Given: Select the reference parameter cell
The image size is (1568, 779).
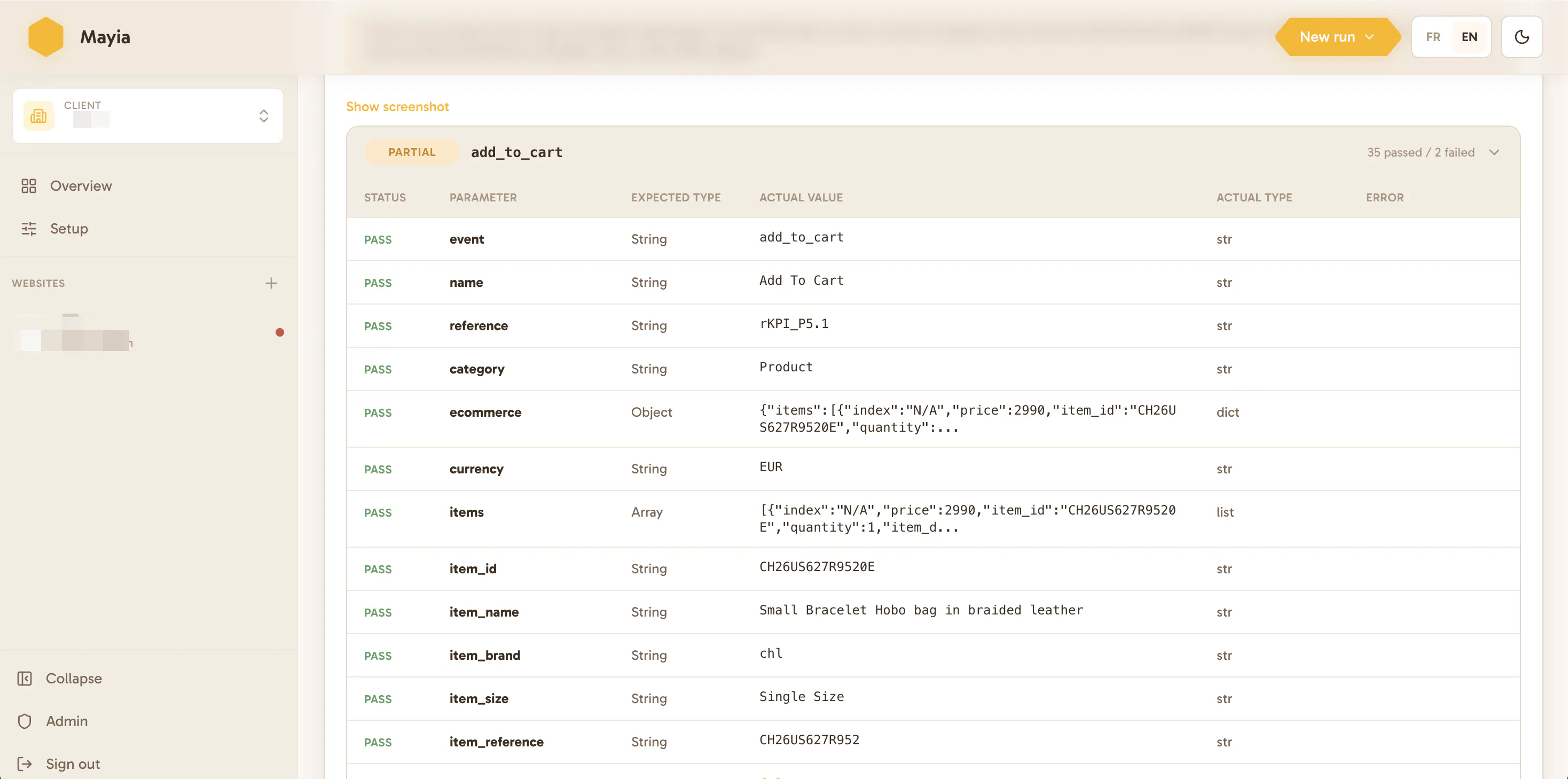Looking at the screenshot, I should point(479,326).
